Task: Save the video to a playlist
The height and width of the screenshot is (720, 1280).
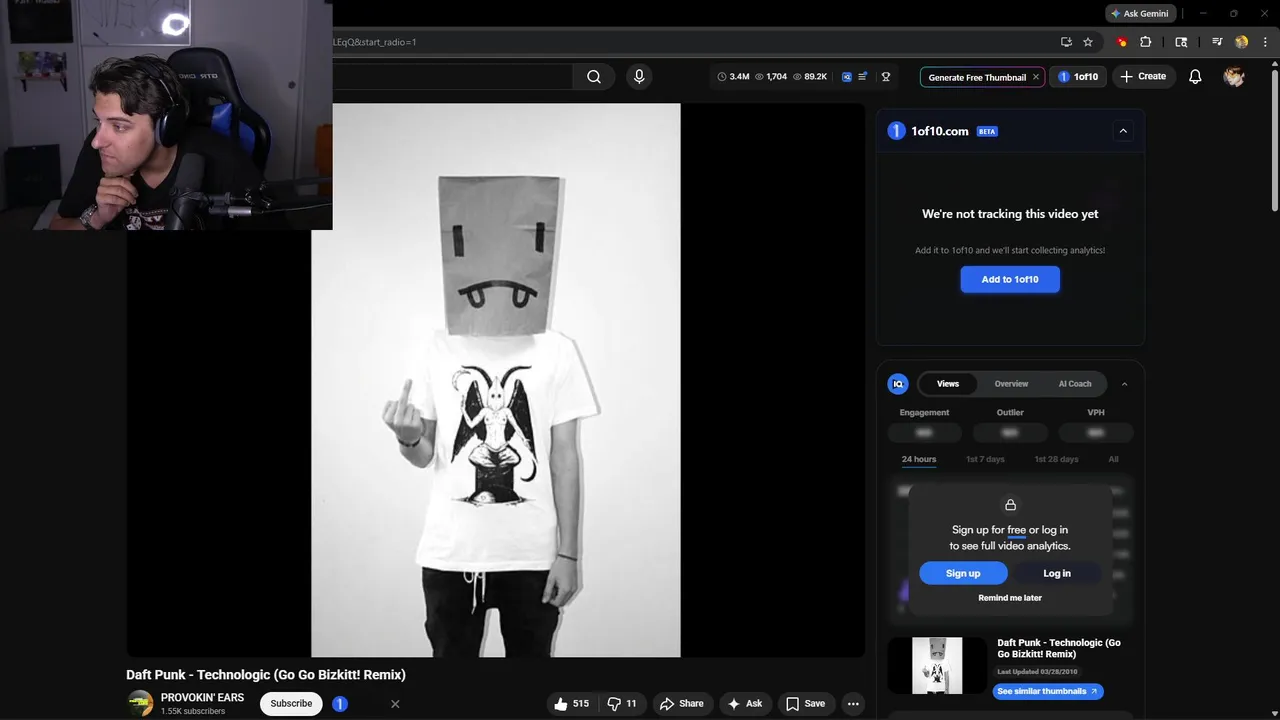Action: (x=805, y=704)
